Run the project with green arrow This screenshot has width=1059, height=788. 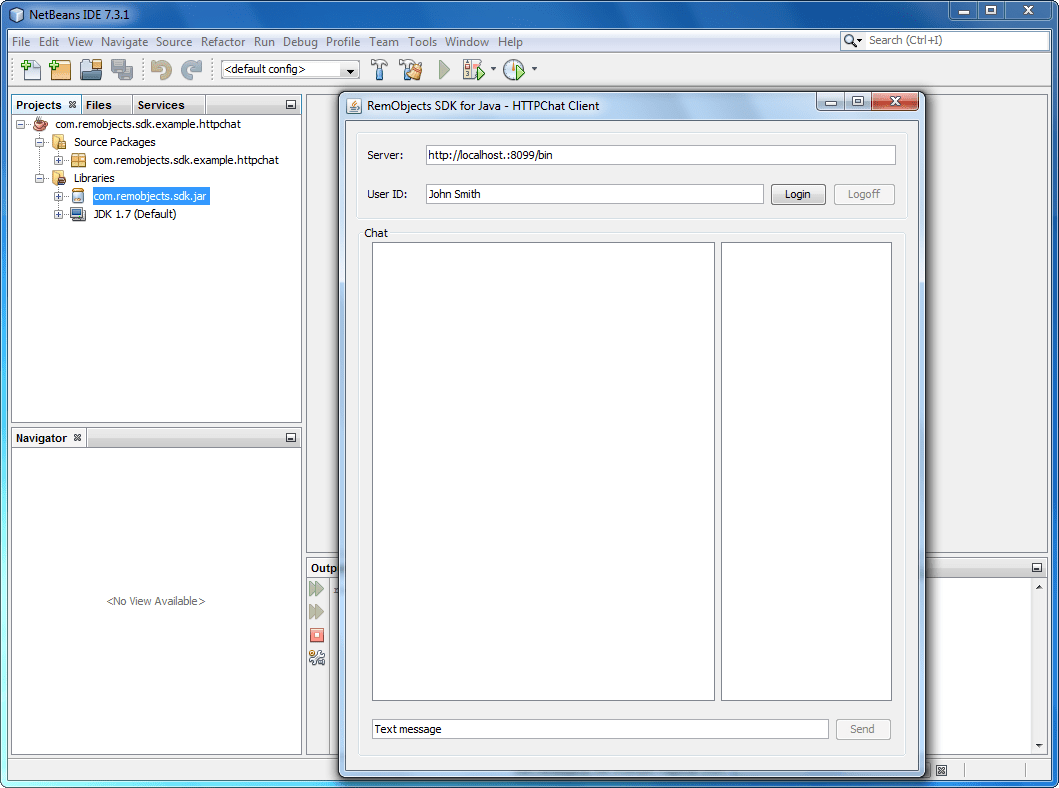444,70
